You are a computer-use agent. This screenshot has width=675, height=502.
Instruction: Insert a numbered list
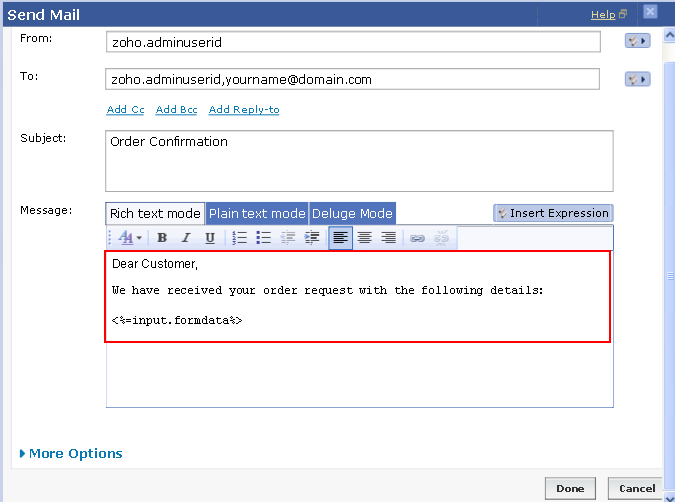240,238
